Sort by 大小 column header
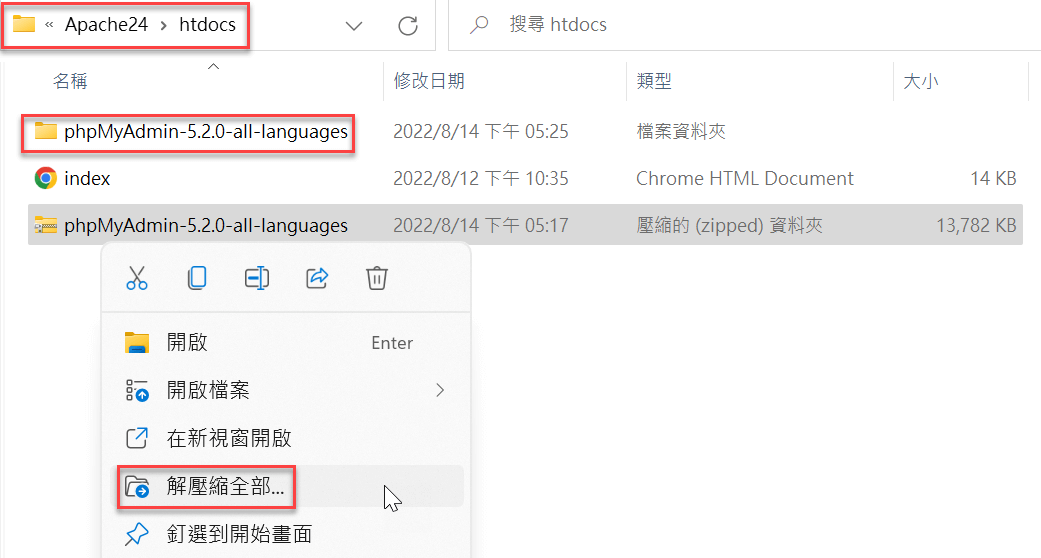 pos(921,81)
